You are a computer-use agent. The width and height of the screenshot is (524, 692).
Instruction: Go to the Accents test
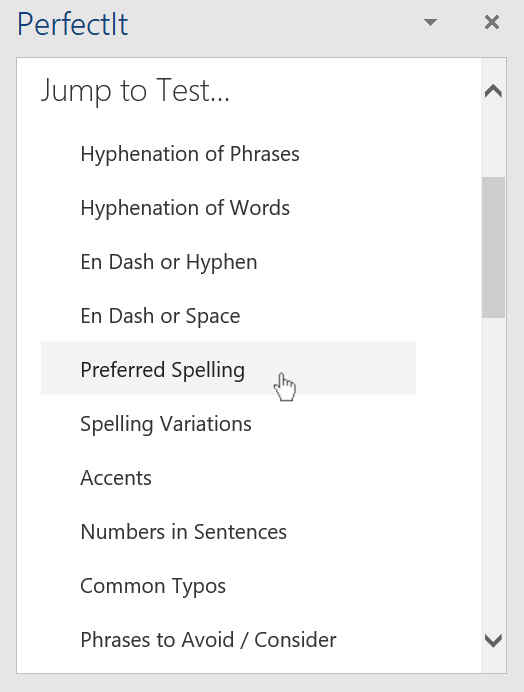click(x=228, y=478)
